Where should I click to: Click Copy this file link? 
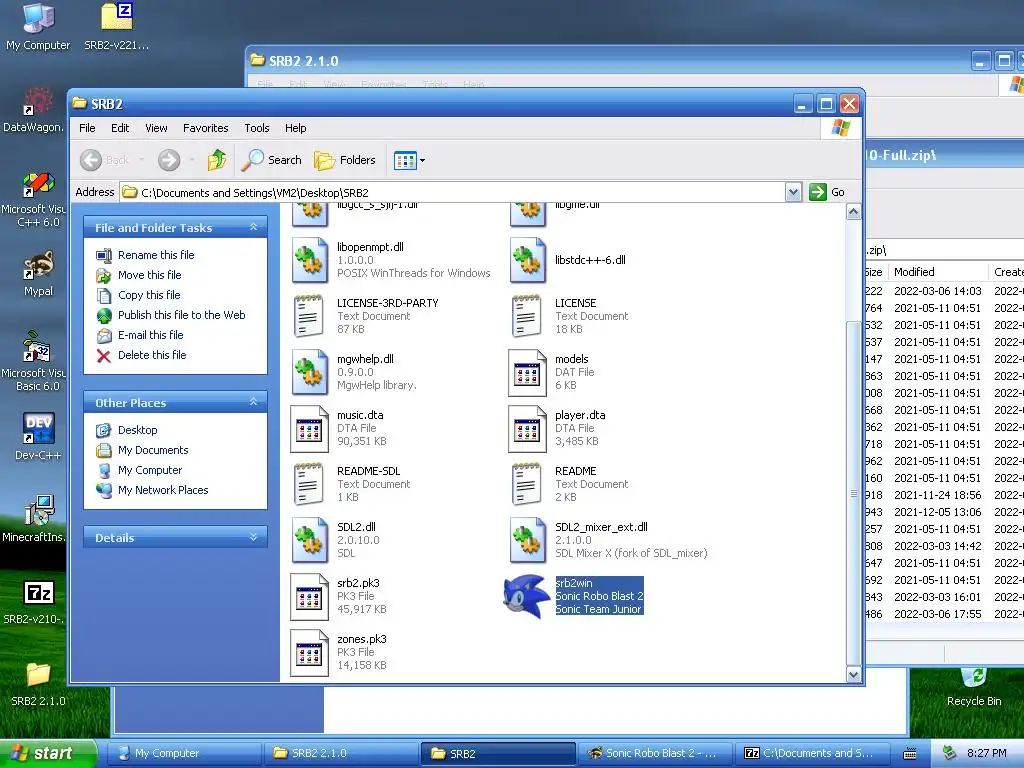149,295
